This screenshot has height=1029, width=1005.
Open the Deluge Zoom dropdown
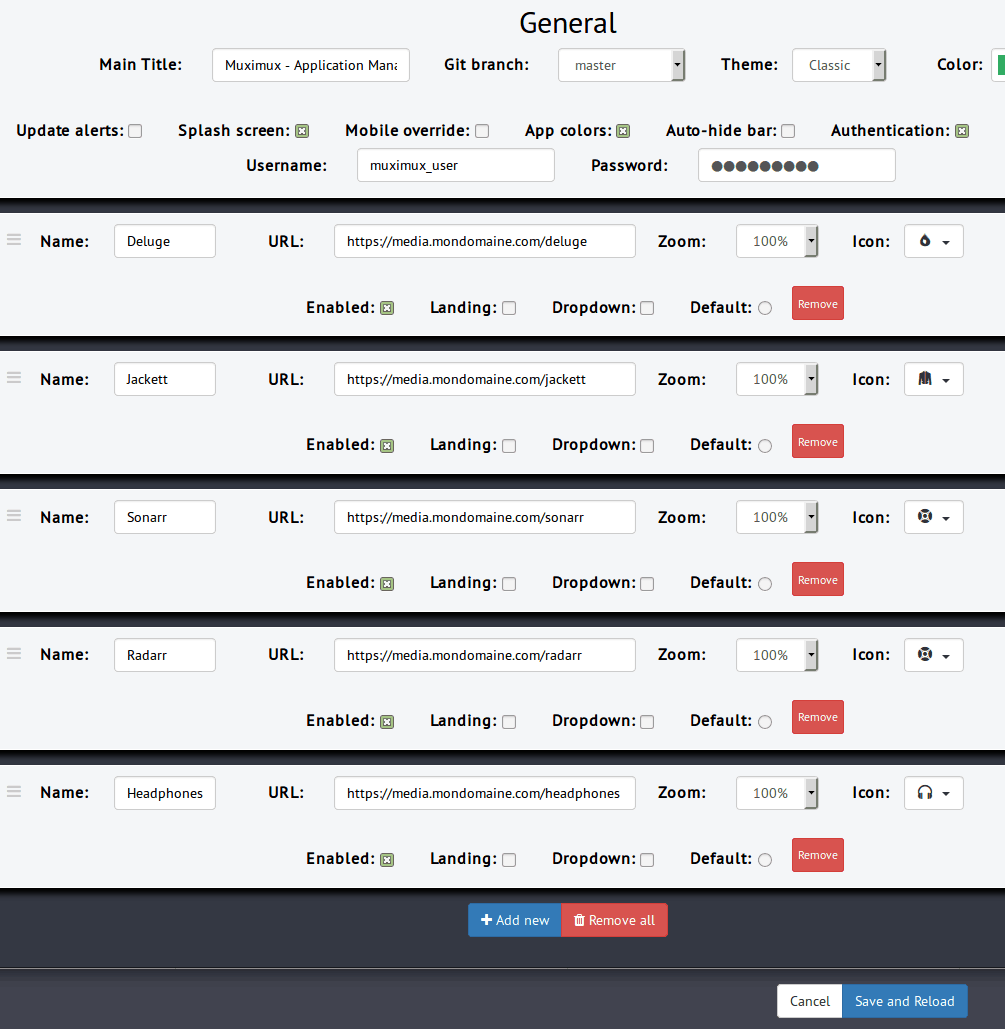(777, 241)
